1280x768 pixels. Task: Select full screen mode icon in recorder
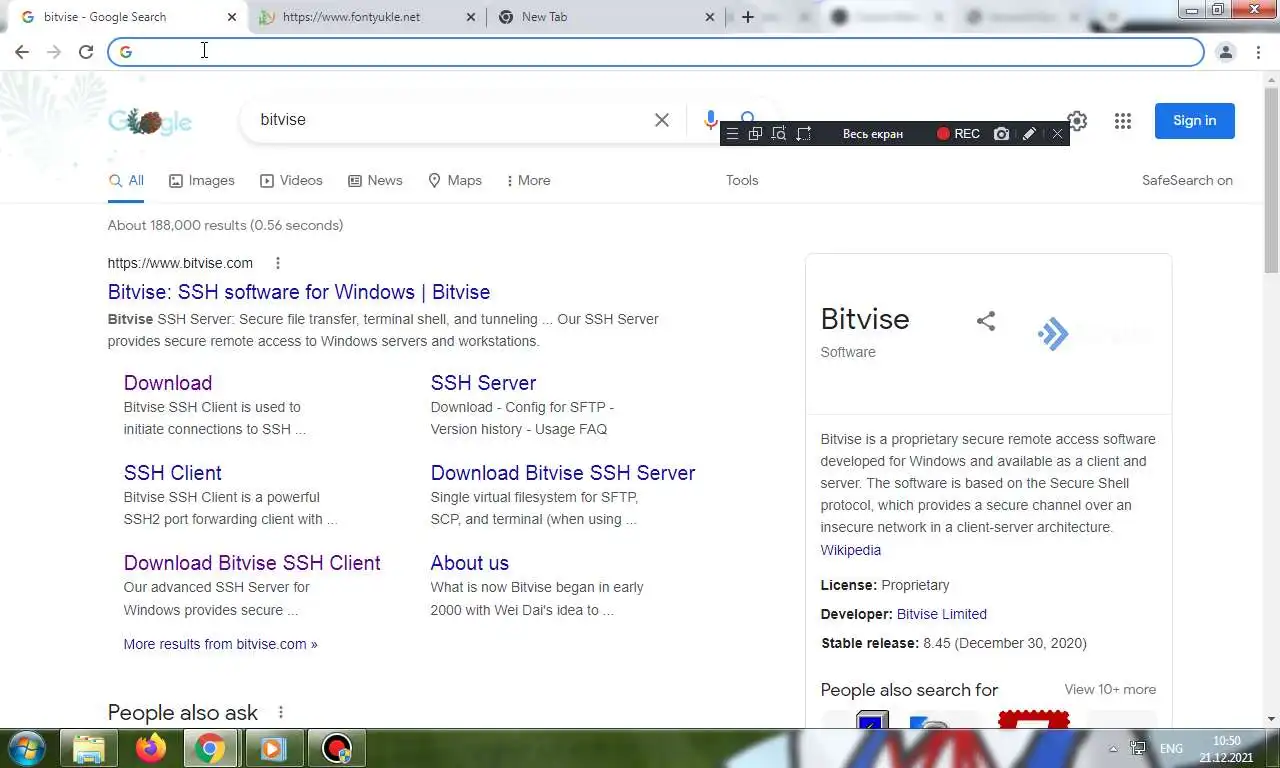[803, 134]
